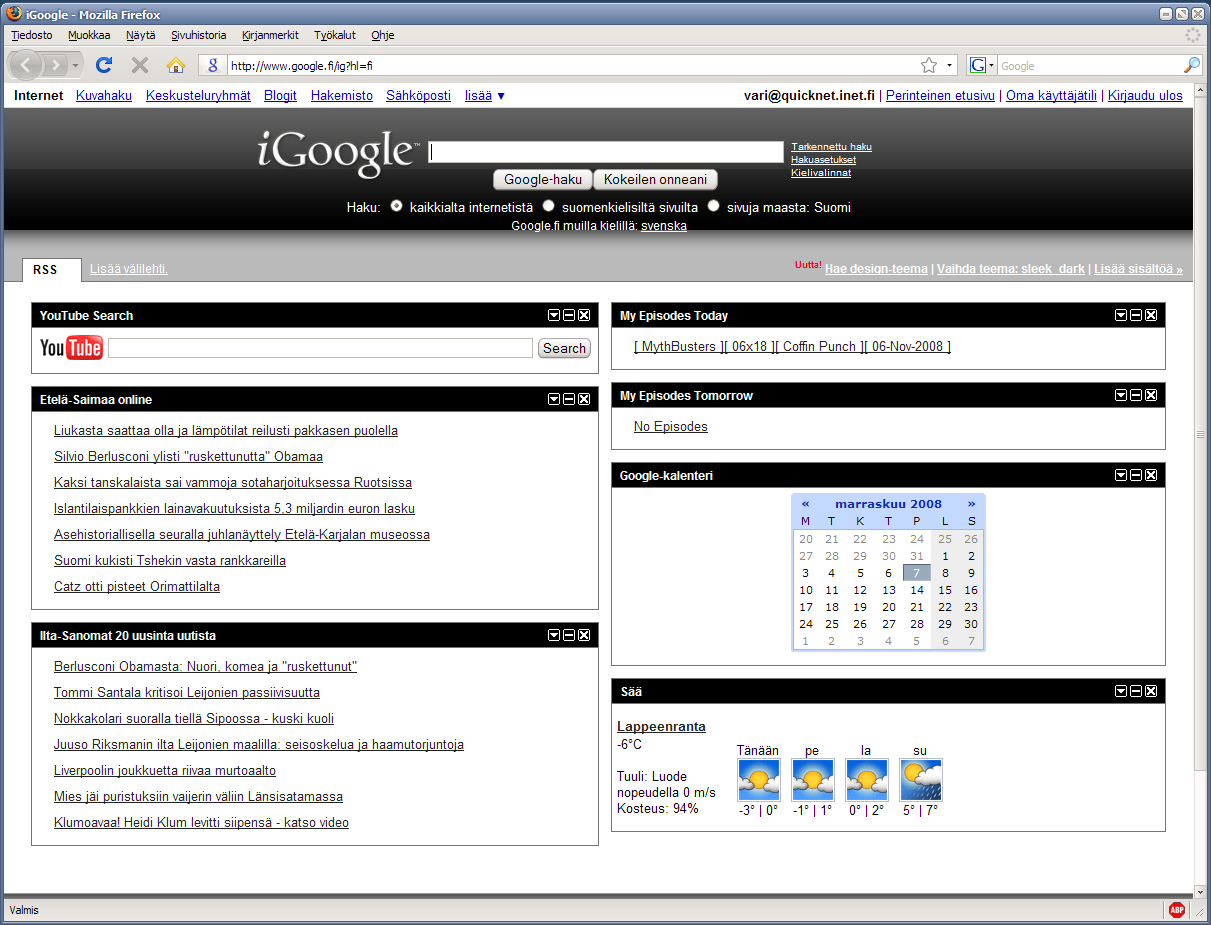1211x925 pixels.
Task: Go to previous month in calendar
Action: pos(806,504)
